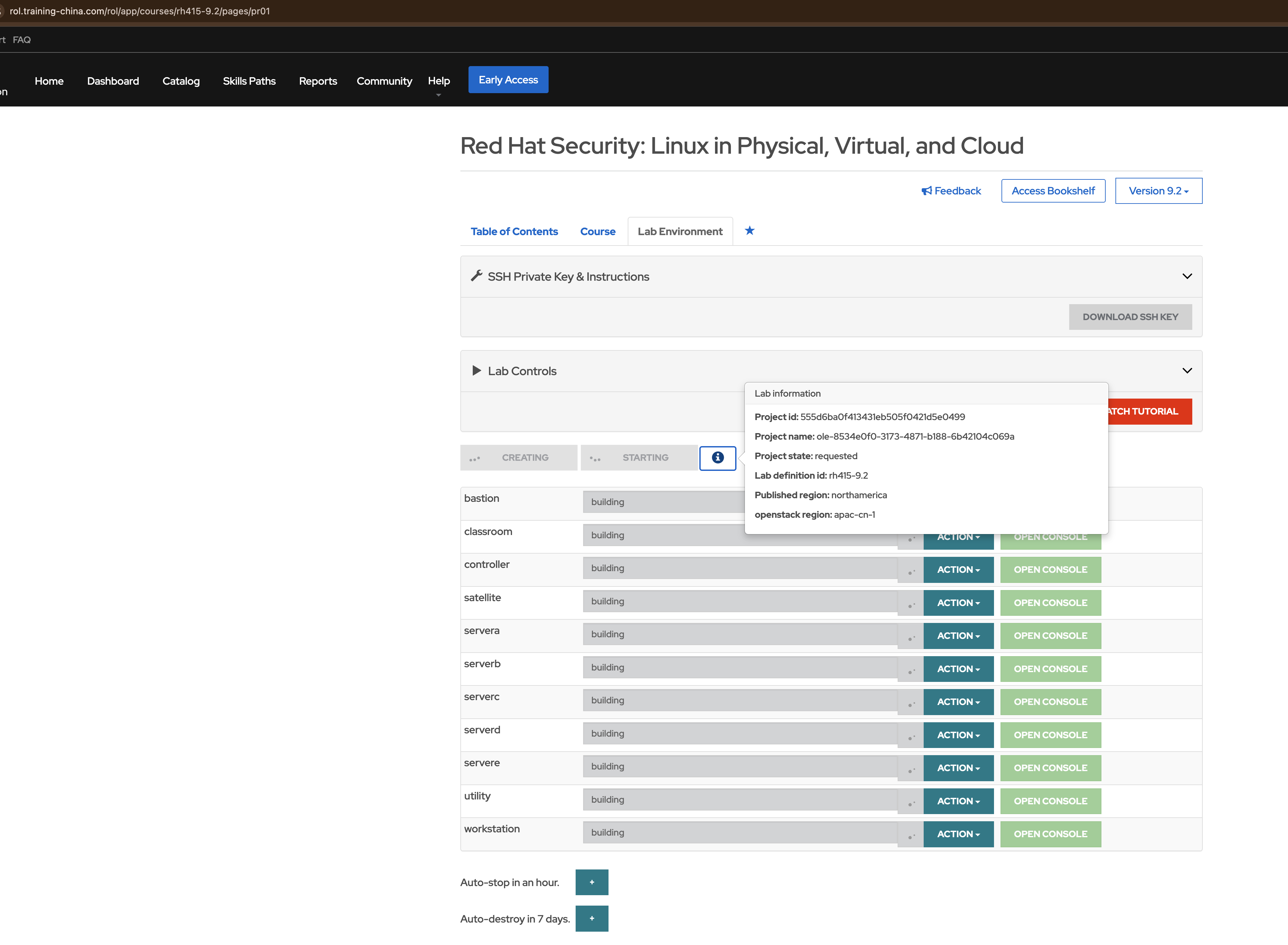Open console for the satellite machine
The width and height of the screenshot is (1288, 945).
[x=1050, y=603]
